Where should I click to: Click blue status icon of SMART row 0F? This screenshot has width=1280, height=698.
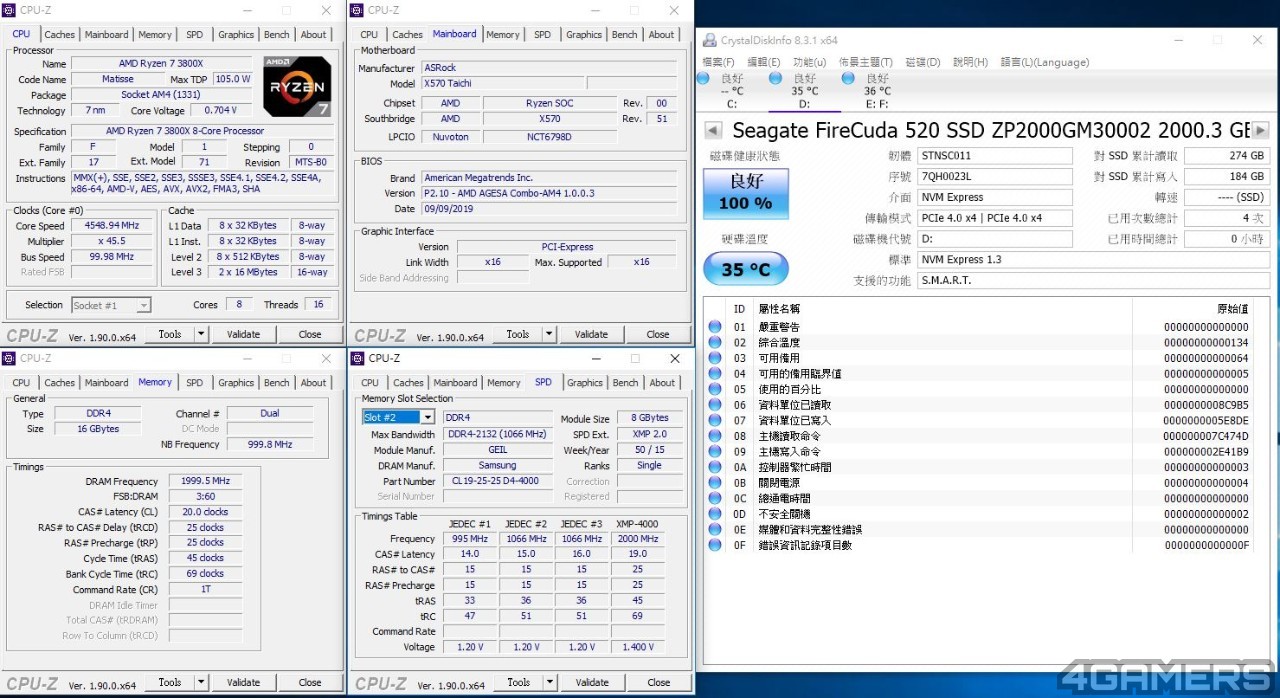coord(715,545)
